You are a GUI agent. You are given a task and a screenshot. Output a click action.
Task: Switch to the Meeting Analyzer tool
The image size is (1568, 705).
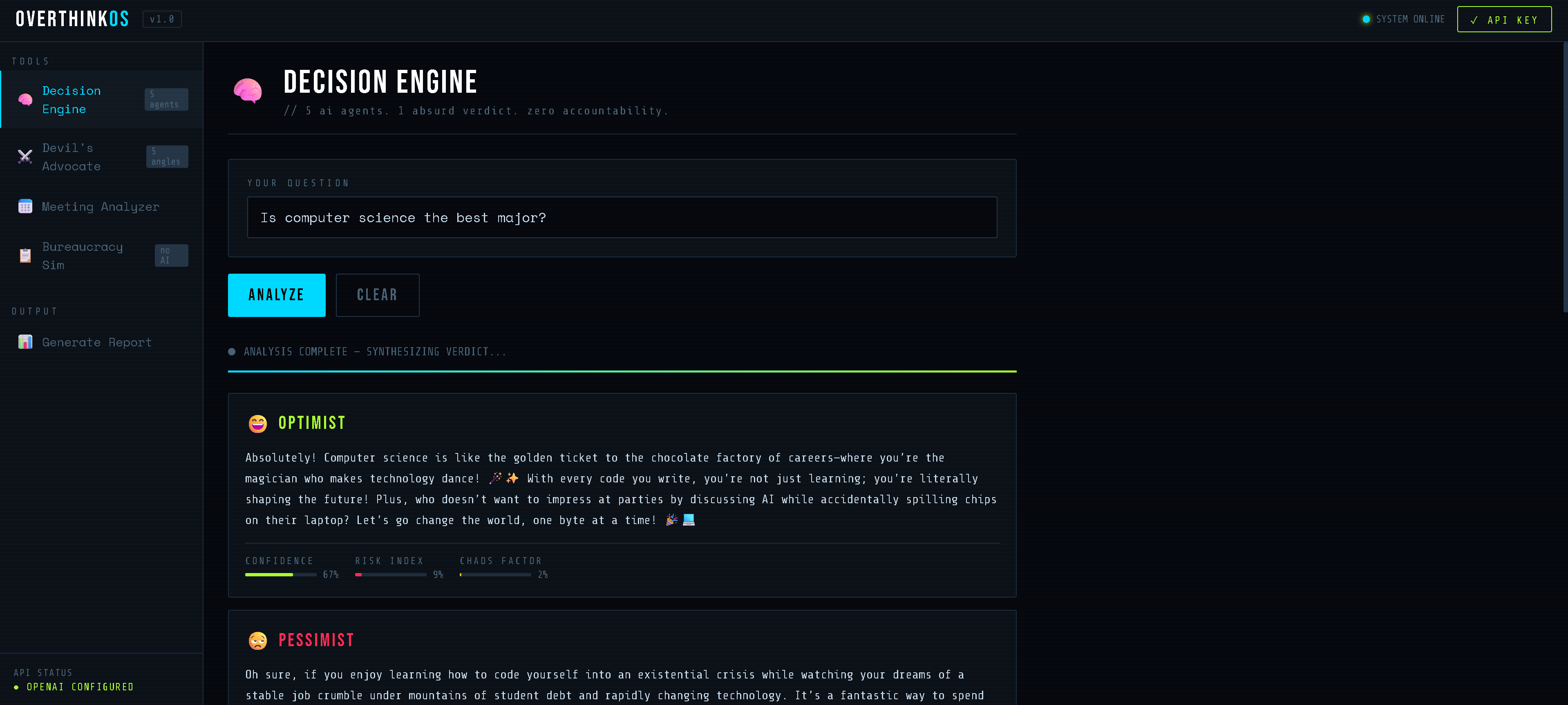(102, 207)
